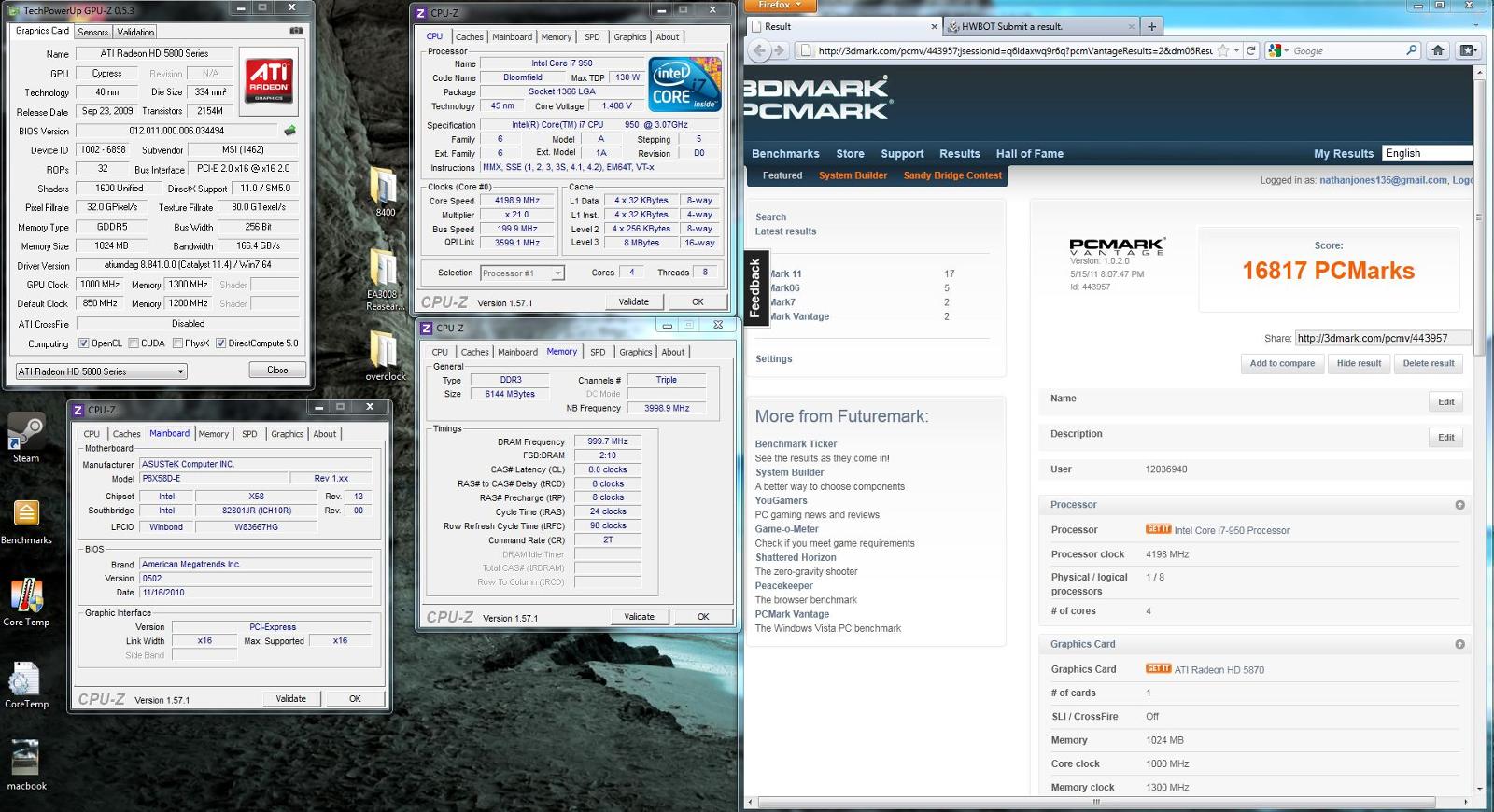Close the Result tab
This screenshot has height=812, width=1494.
click(x=934, y=26)
